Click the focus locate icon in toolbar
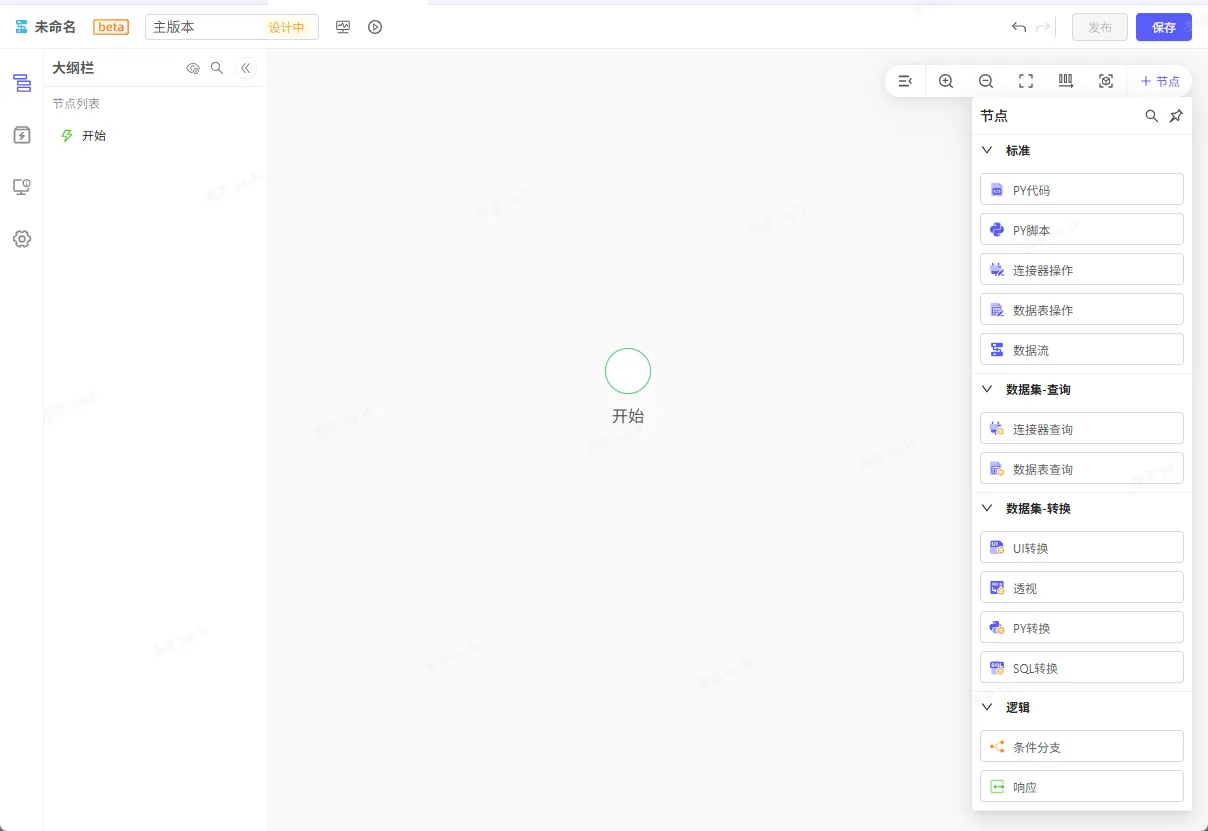Screen dimensions: 1208x831 1106,81
